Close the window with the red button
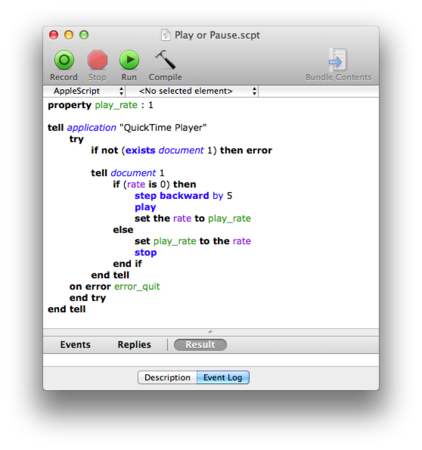Viewport: 422px width, 450px height. [x=54, y=35]
